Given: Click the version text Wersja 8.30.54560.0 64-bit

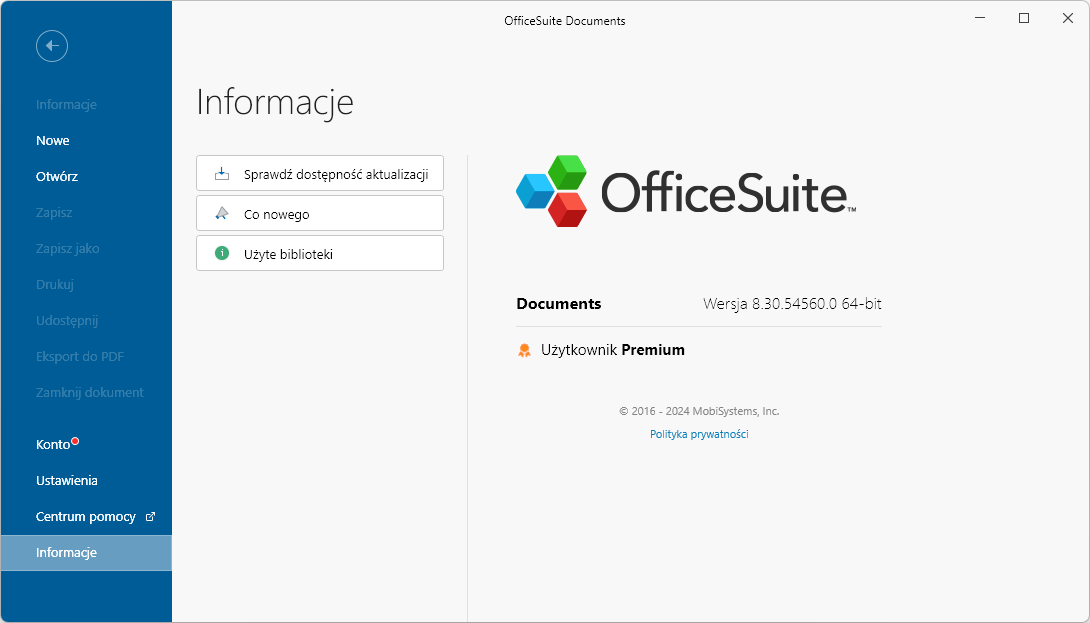Looking at the screenshot, I should point(792,304).
